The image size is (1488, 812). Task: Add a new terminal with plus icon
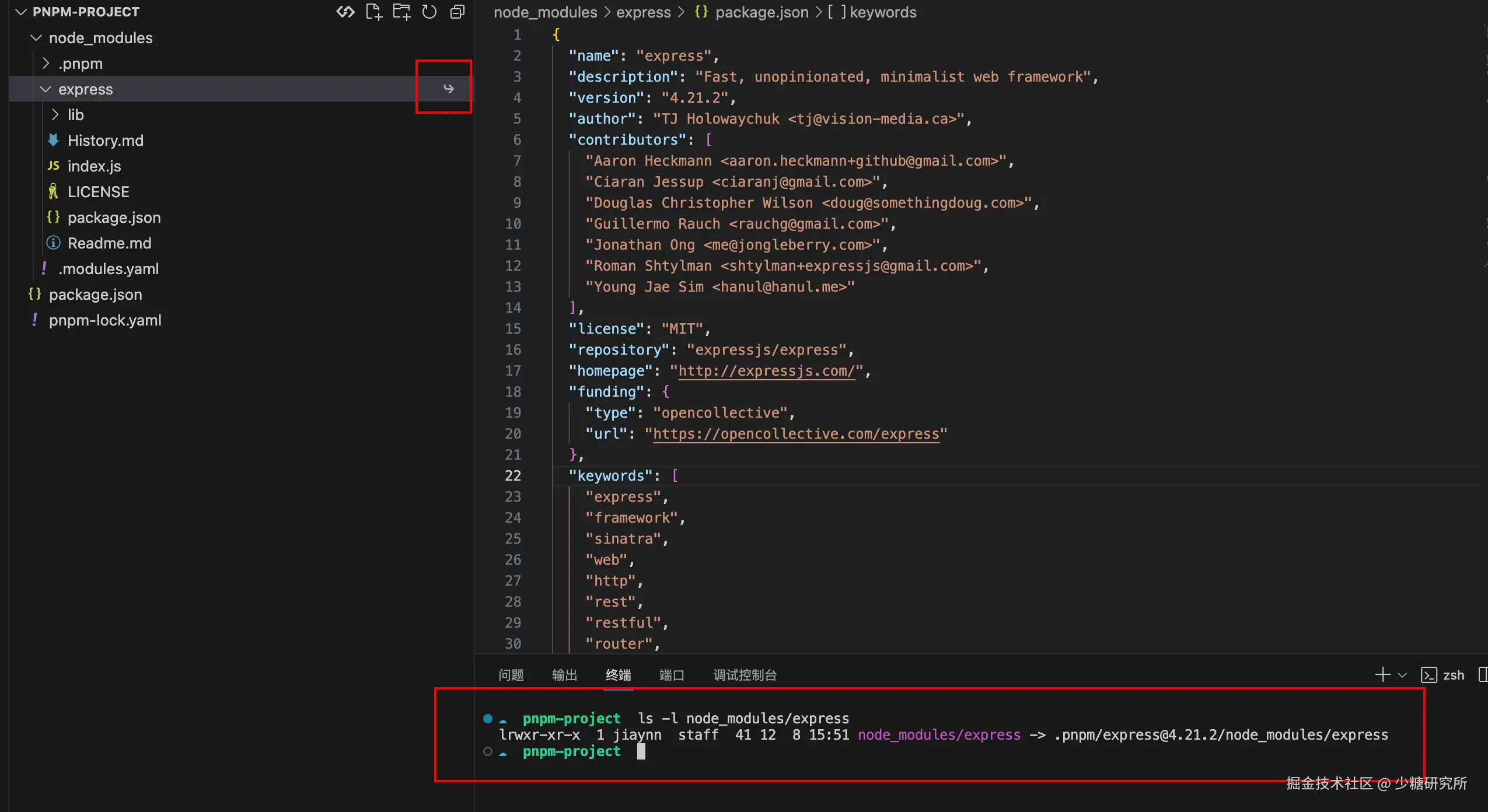pyautogui.click(x=1382, y=675)
